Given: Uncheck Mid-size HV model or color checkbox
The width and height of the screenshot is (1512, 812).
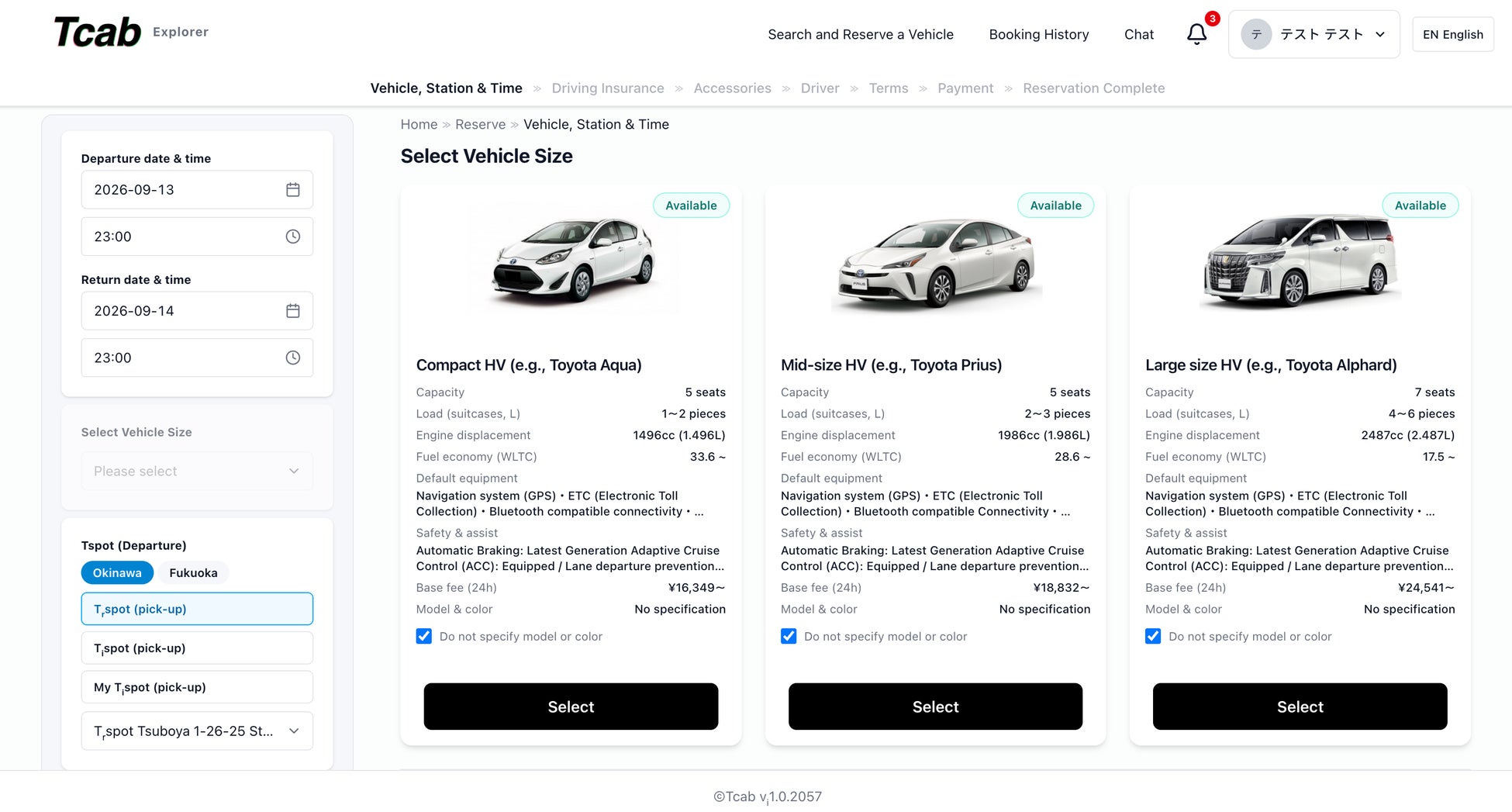Looking at the screenshot, I should 789,636.
